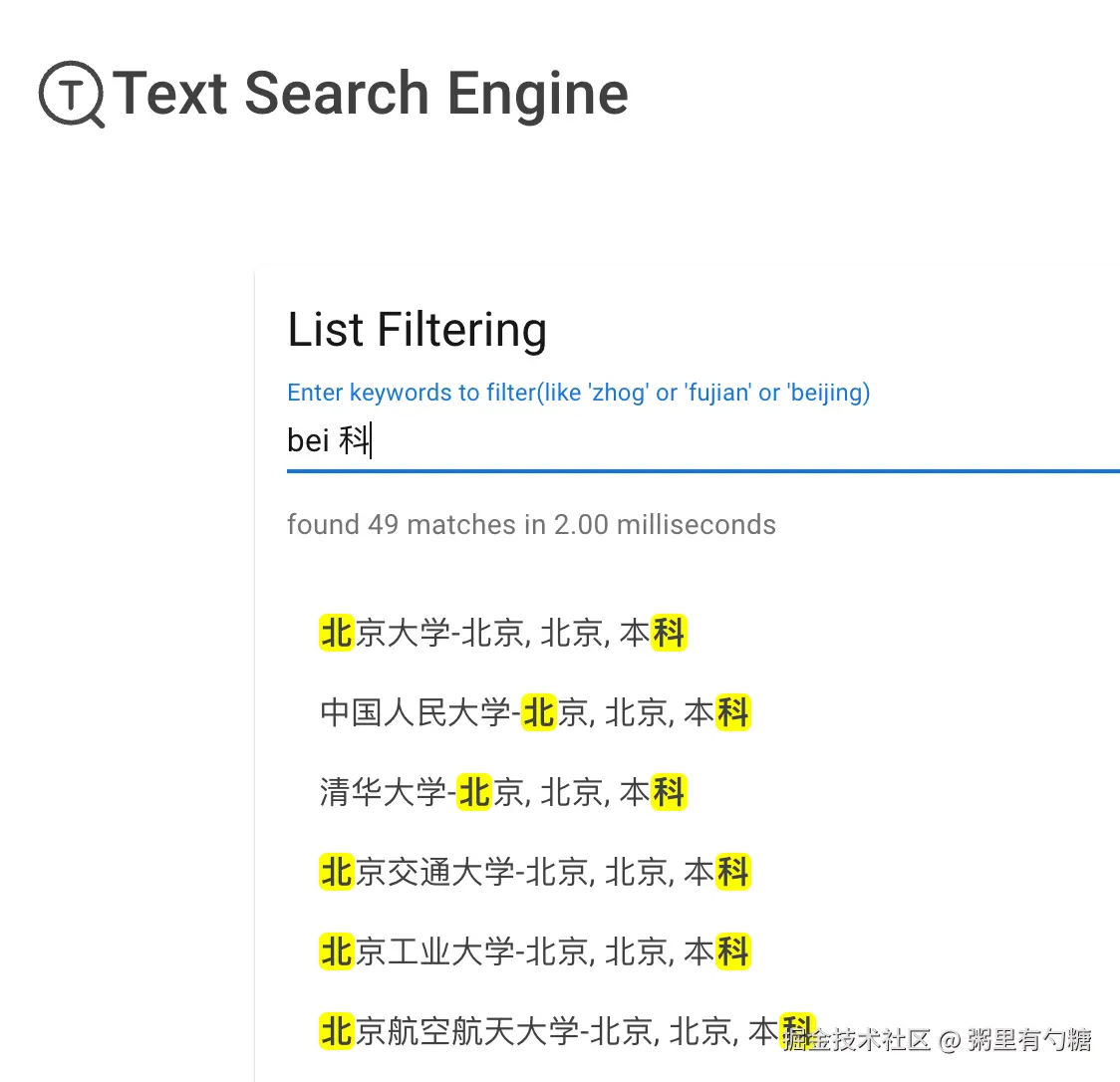The height and width of the screenshot is (1082, 1120).
Task: Click the "found 49 matches" status text
Action: (531, 524)
